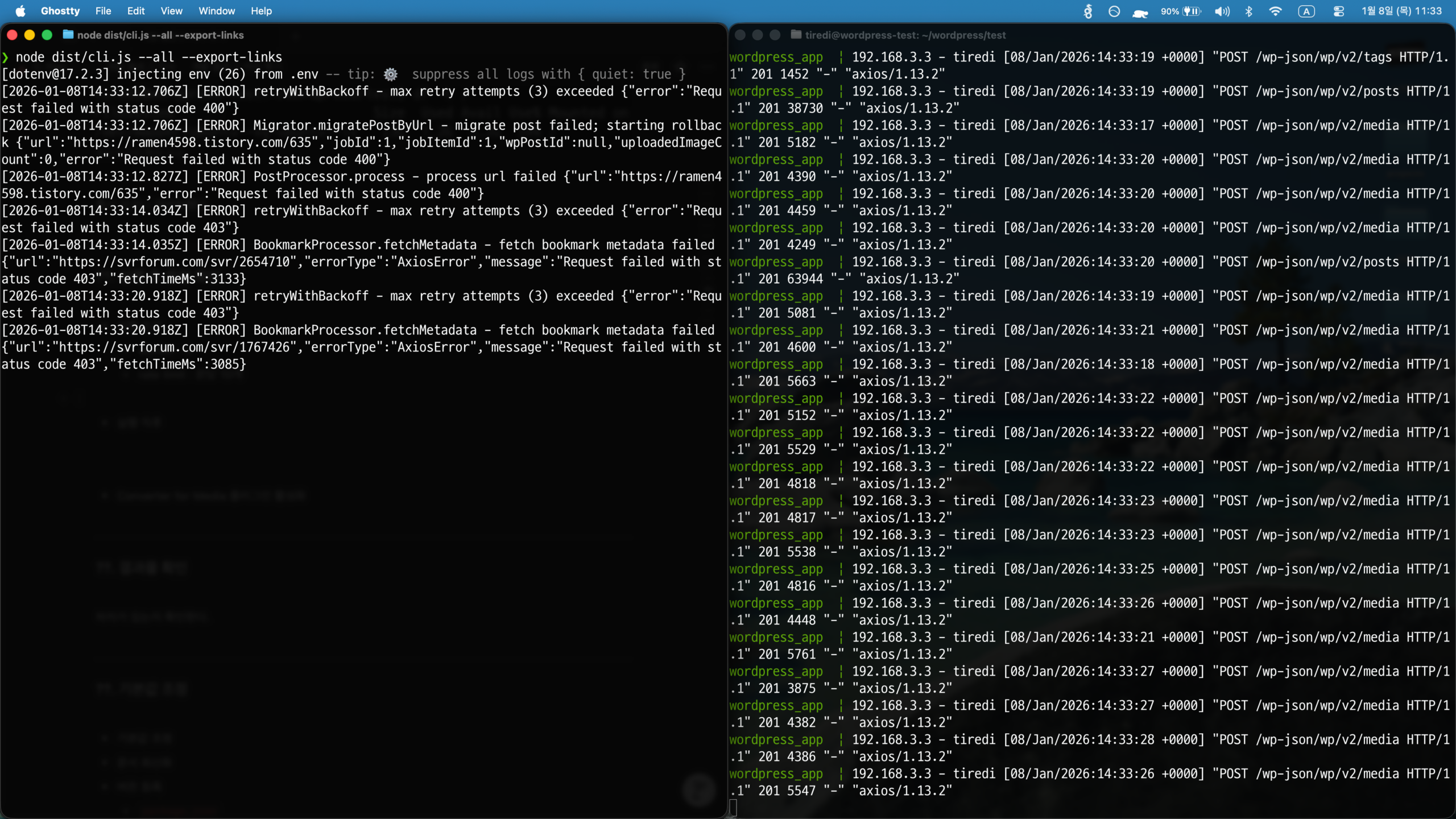Click '"fetchTimeMs":3085}' value

177,364
